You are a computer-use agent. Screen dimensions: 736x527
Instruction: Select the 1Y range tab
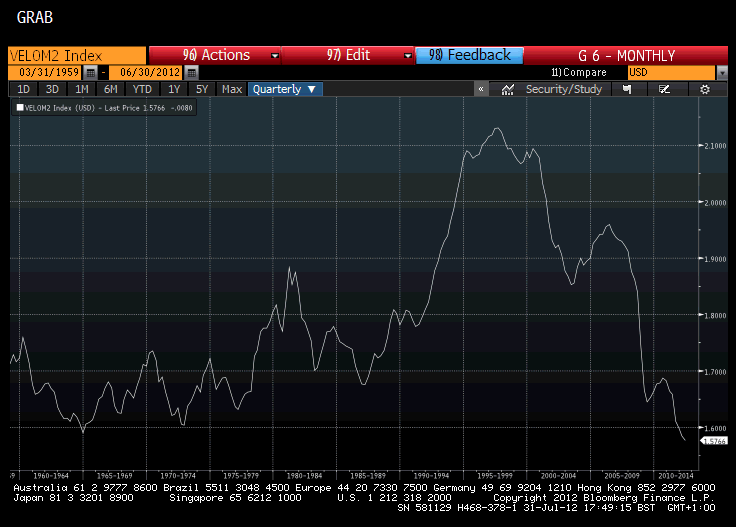[174, 89]
